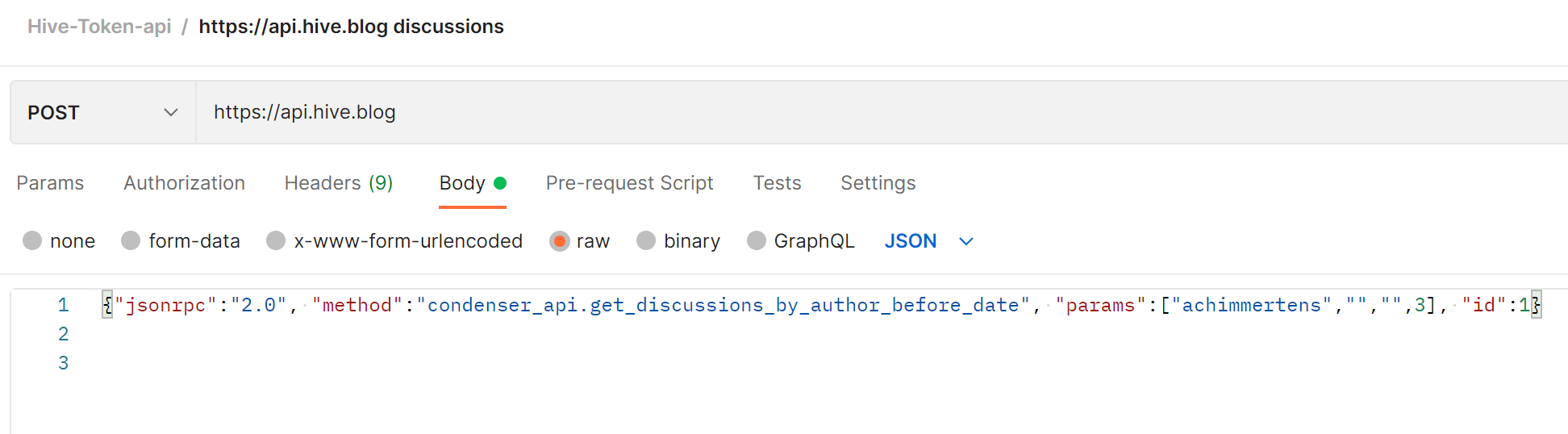Image resolution: width=1568 pixels, height=434 pixels.
Task: Click the condenser_api.get_discussions_by_author_before_date value
Action: coord(723,305)
